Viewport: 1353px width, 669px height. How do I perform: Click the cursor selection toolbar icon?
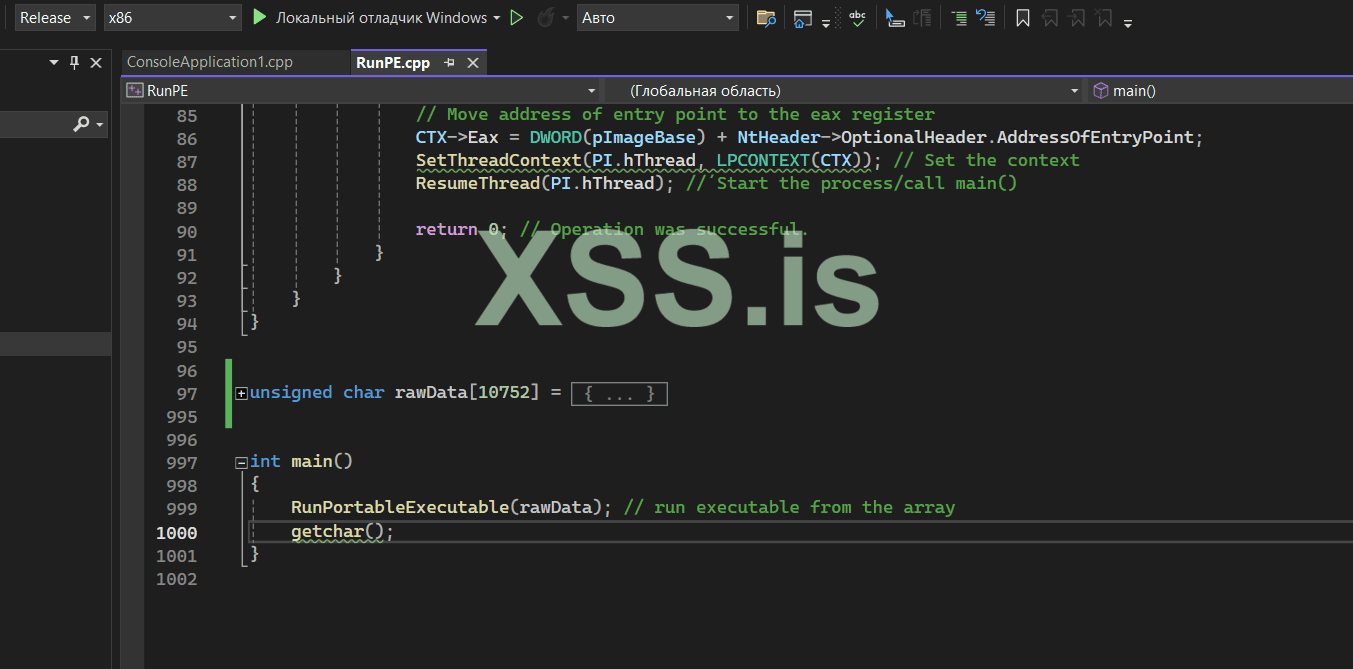[x=896, y=17]
